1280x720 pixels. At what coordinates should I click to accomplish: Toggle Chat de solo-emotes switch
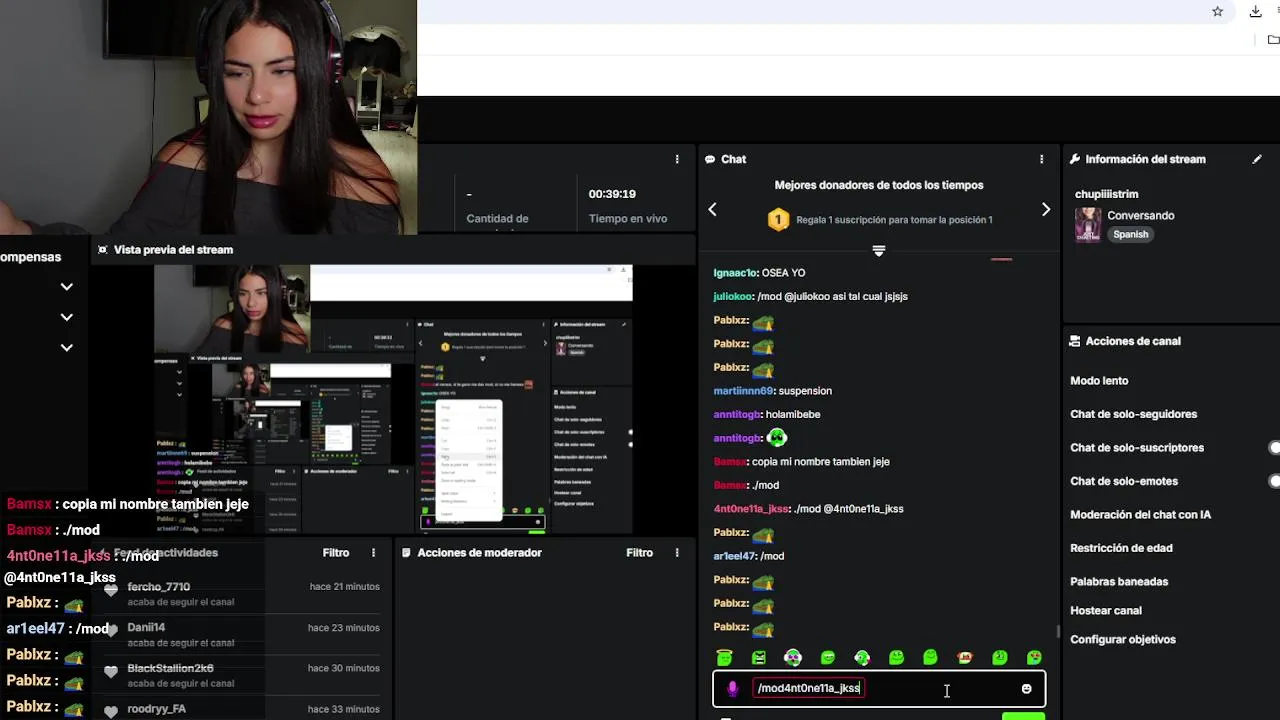tap(1274, 481)
